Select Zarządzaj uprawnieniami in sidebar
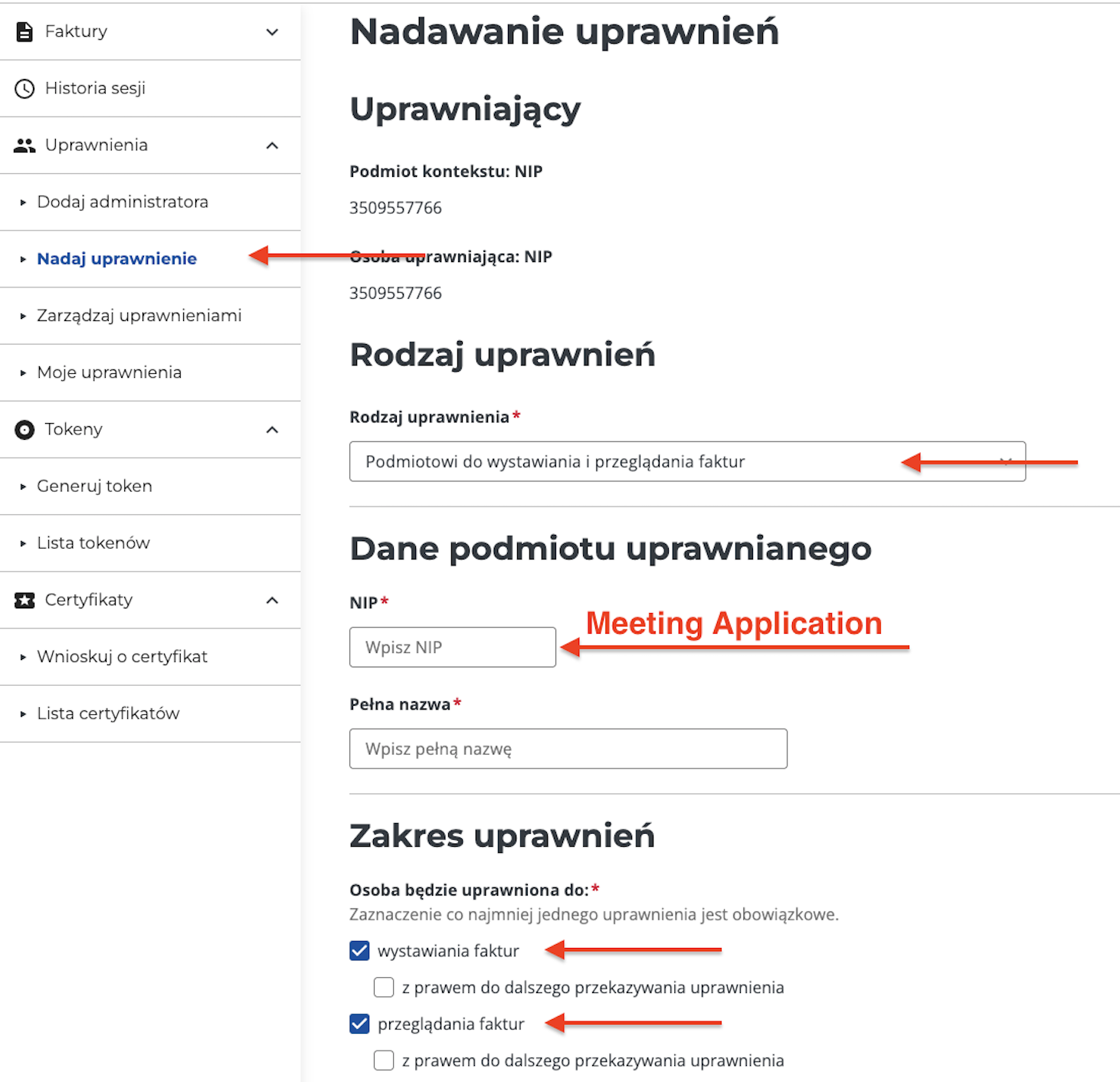The width and height of the screenshot is (1120, 1082). (139, 316)
